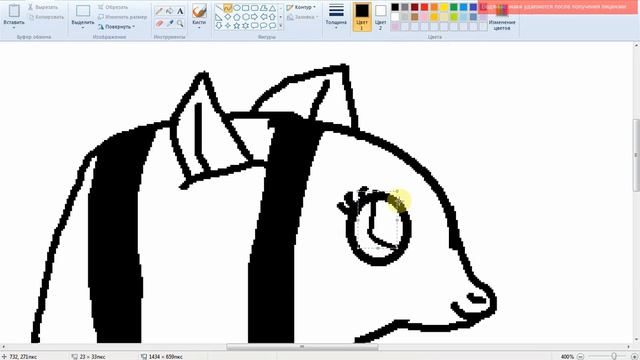640x360 pixels.
Task: Open the Повернуть rotate dropdown
Action: coord(116,27)
